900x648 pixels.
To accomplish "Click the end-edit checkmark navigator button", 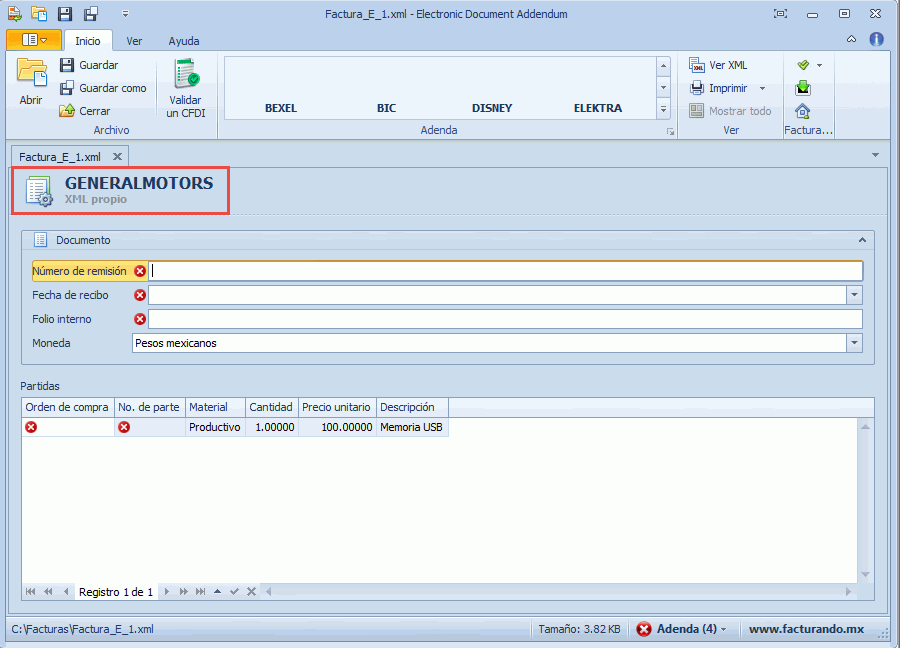I will click(x=234, y=592).
